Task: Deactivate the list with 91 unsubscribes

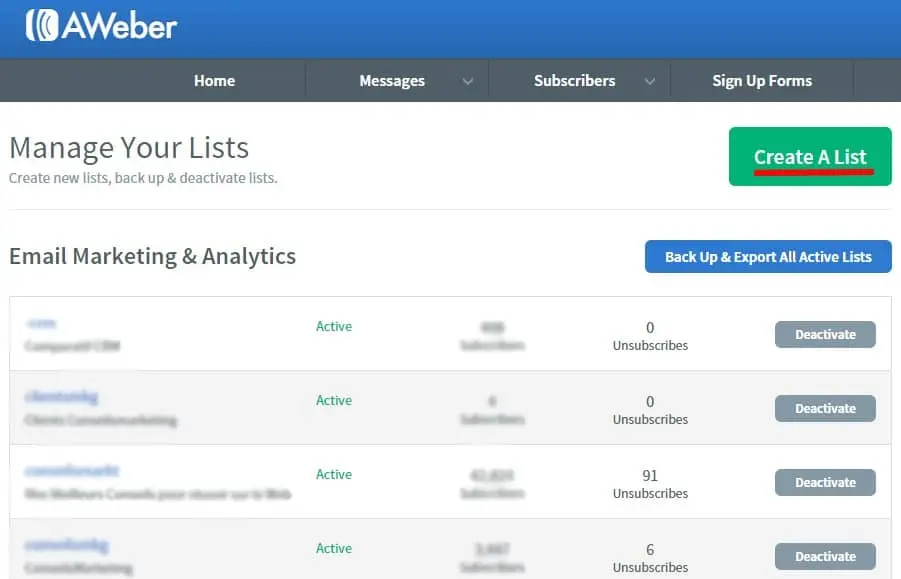Action: [x=825, y=482]
